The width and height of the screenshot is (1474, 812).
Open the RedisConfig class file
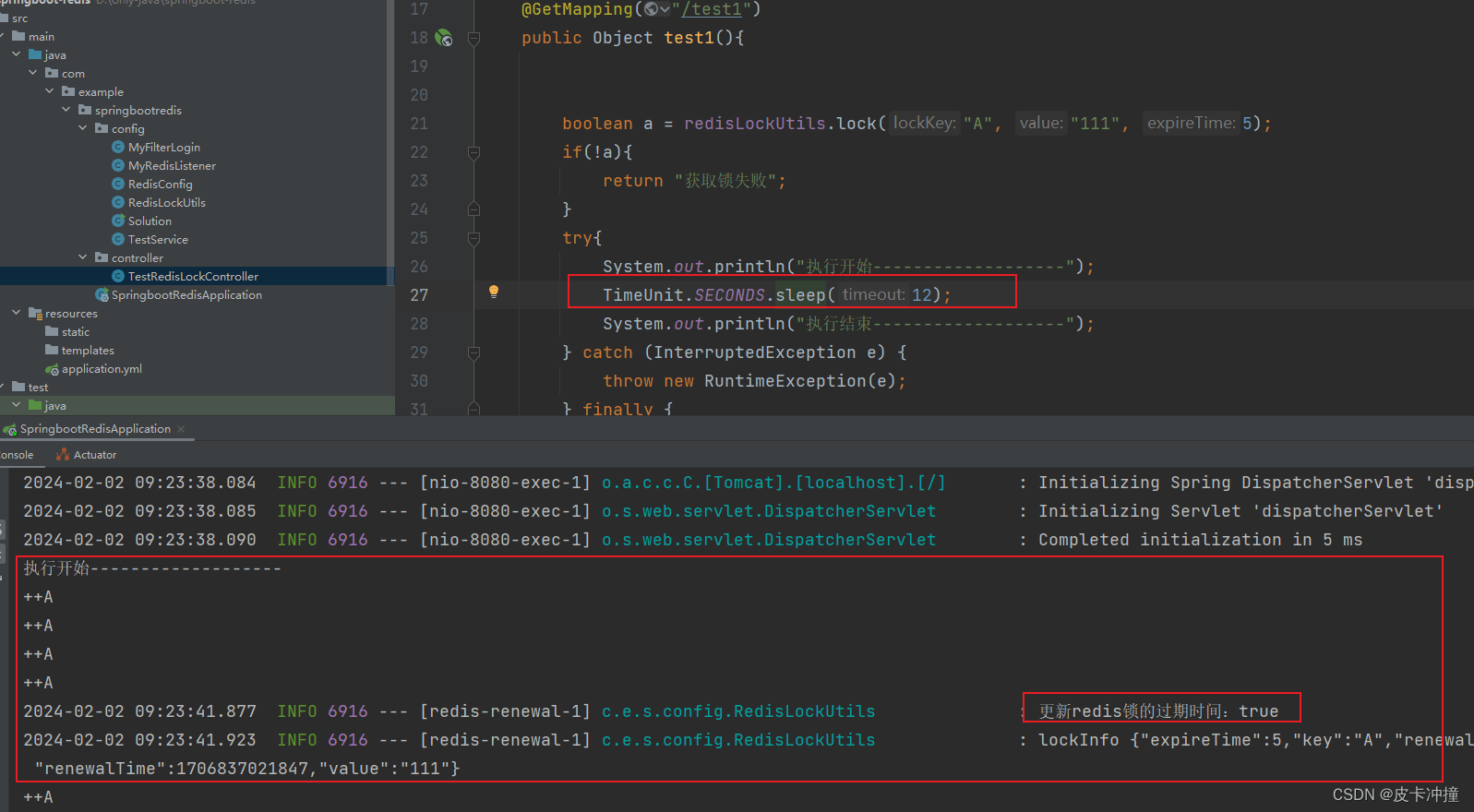(x=160, y=185)
